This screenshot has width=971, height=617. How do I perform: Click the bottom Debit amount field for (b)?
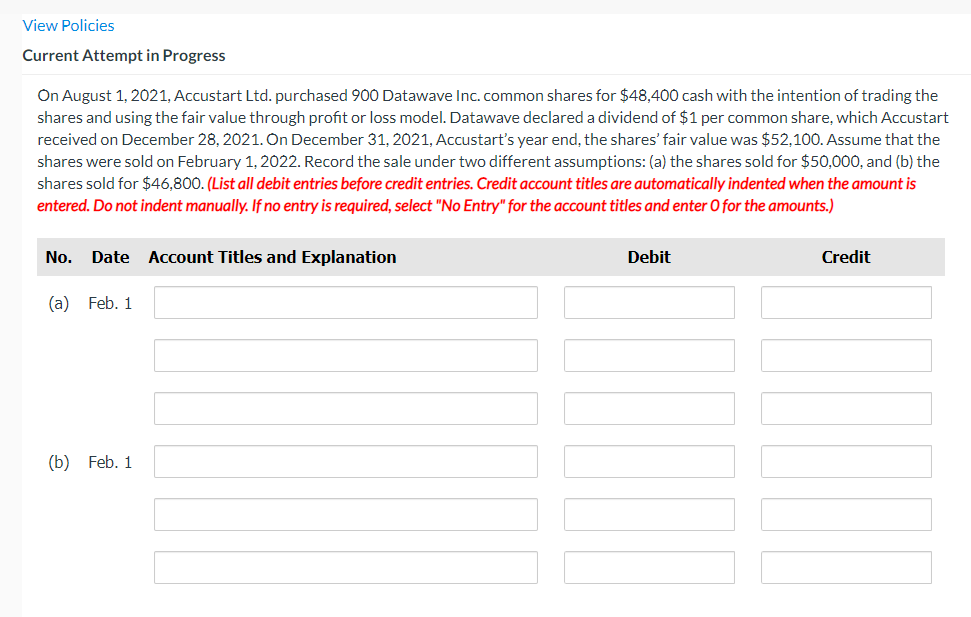[x=649, y=567]
